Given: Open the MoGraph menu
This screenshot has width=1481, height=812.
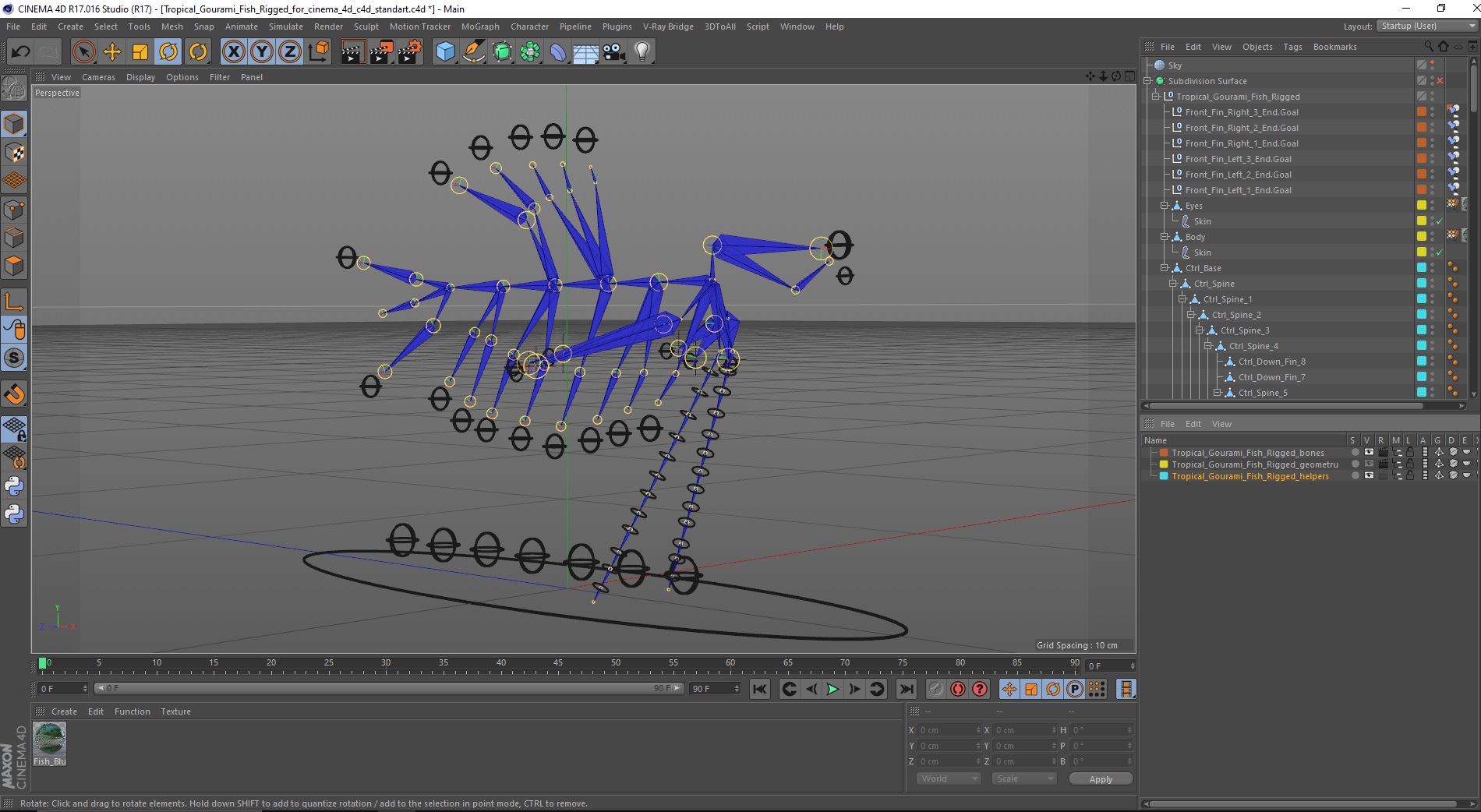Looking at the screenshot, I should coord(480,26).
